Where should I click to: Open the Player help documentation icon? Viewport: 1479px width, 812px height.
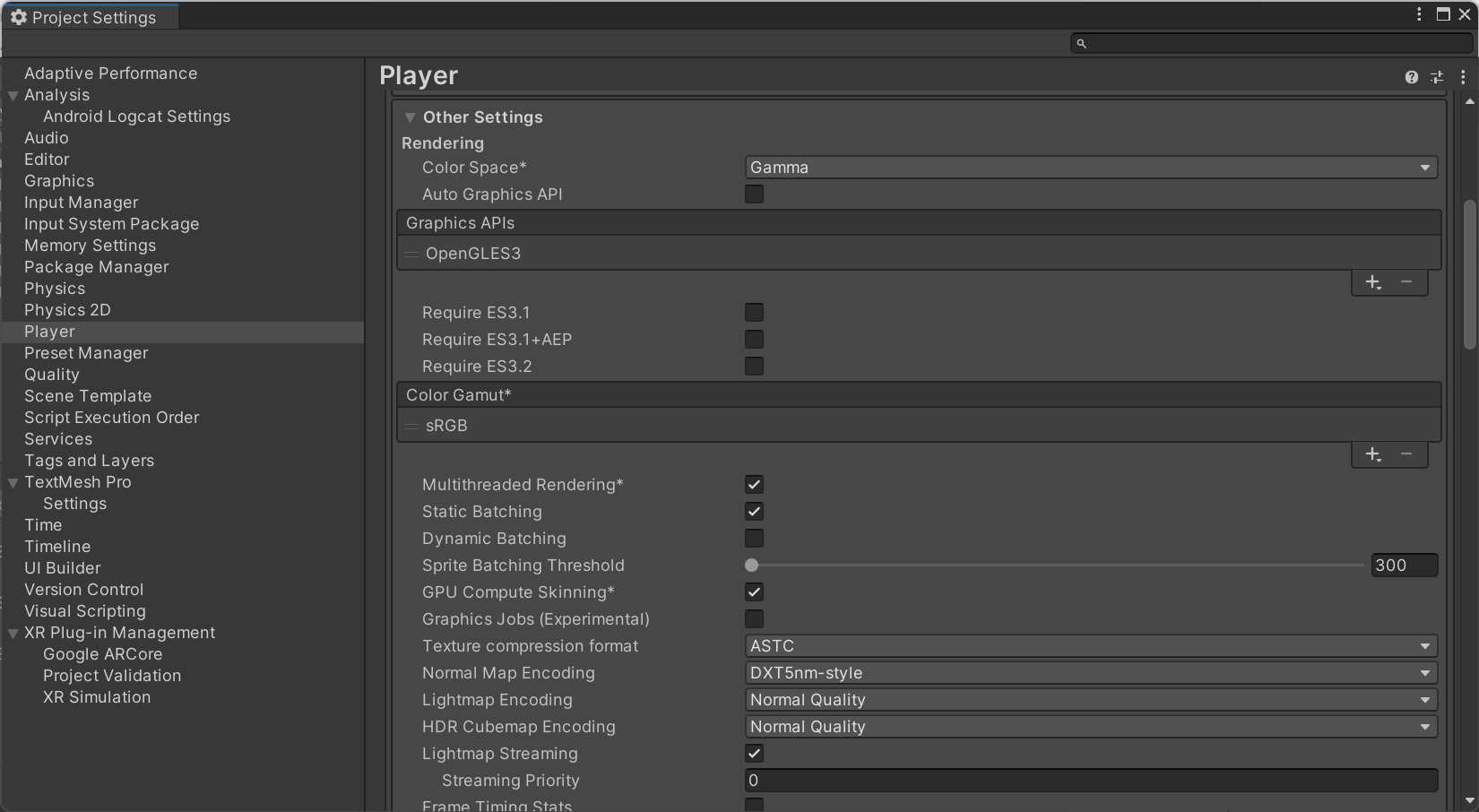pyautogui.click(x=1411, y=77)
